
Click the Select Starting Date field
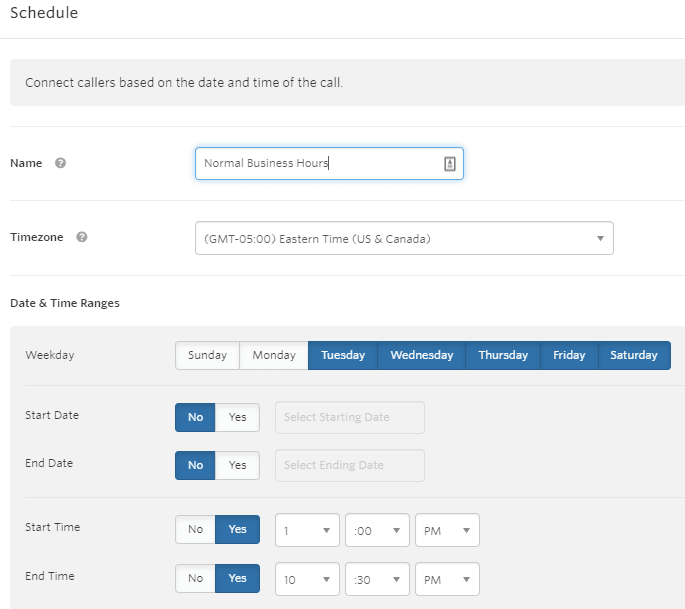[349, 418]
